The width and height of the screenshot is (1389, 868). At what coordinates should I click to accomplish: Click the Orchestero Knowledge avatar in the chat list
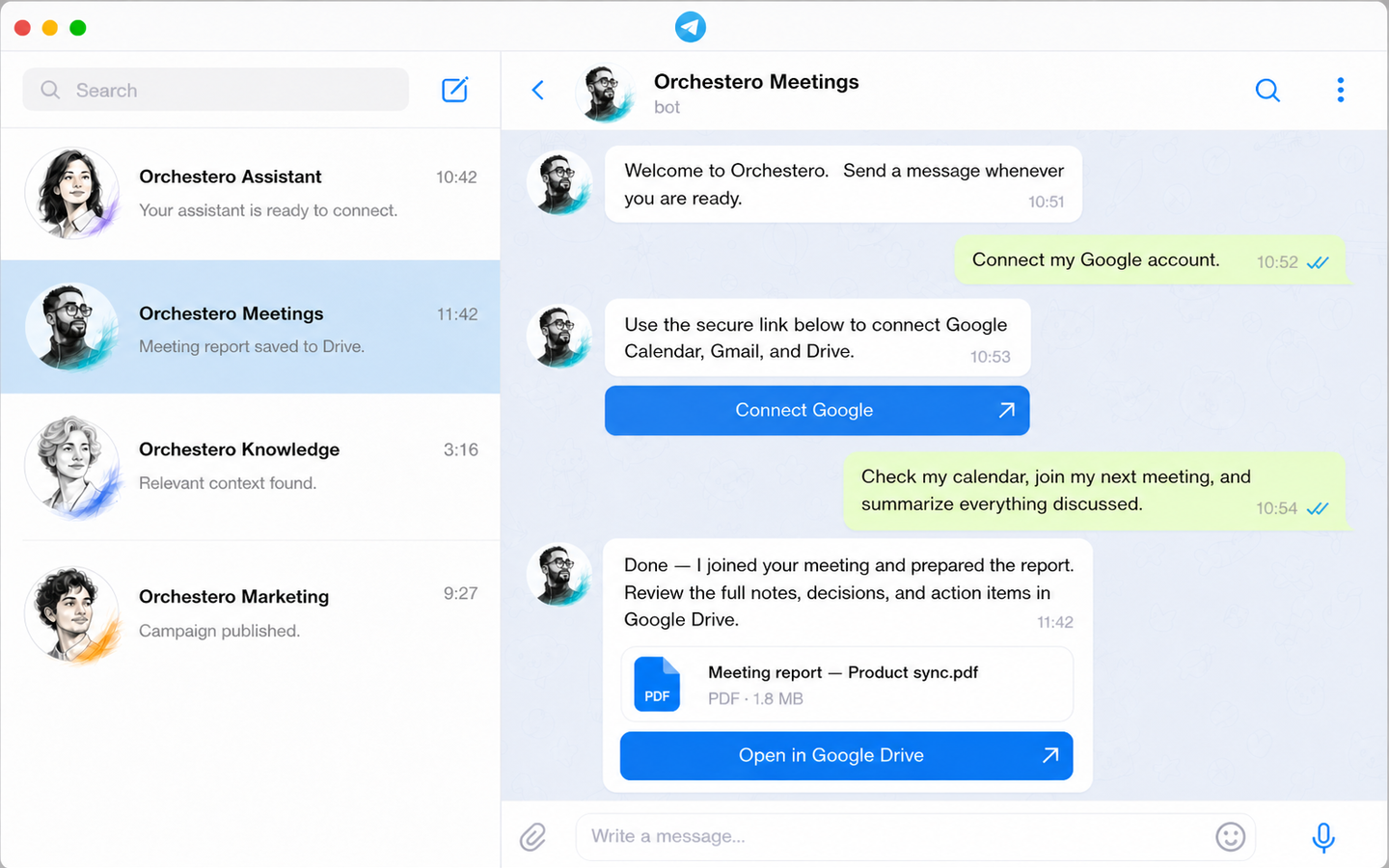(x=73, y=466)
